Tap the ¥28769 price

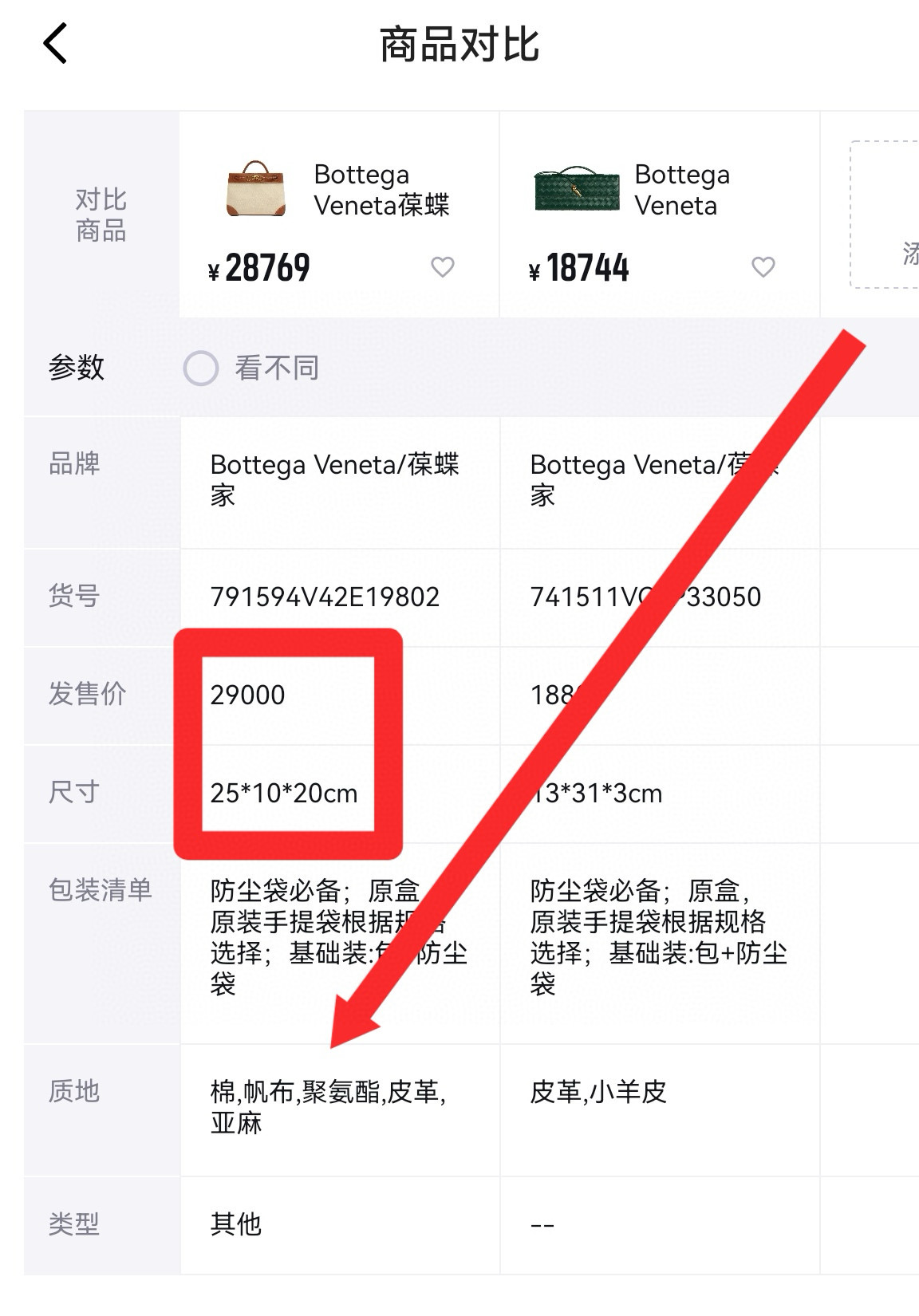pyautogui.click(x=258, y=268)
